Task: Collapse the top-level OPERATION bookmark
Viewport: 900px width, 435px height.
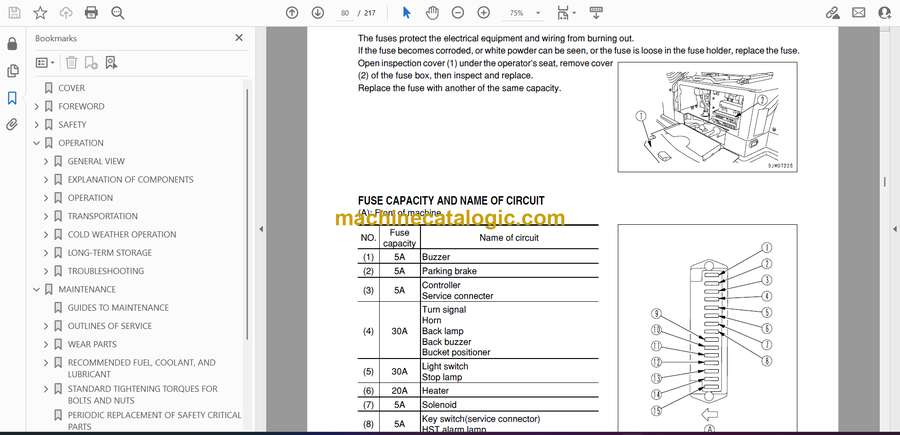Action: 37,143
